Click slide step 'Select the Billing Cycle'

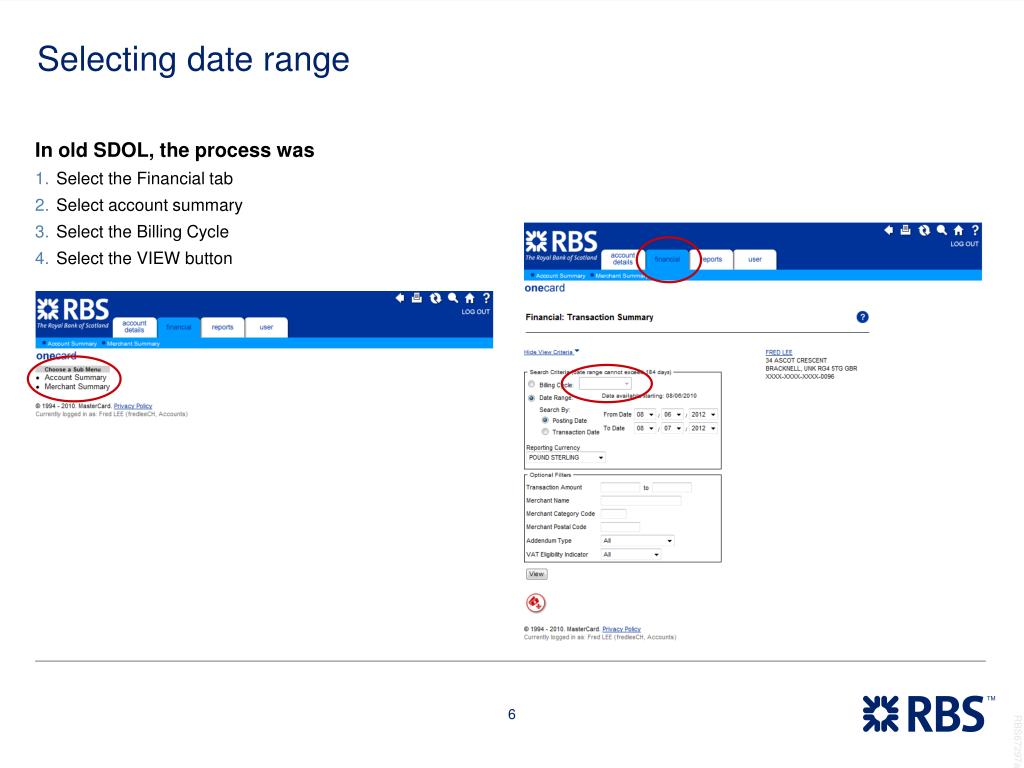coord(142,232)
